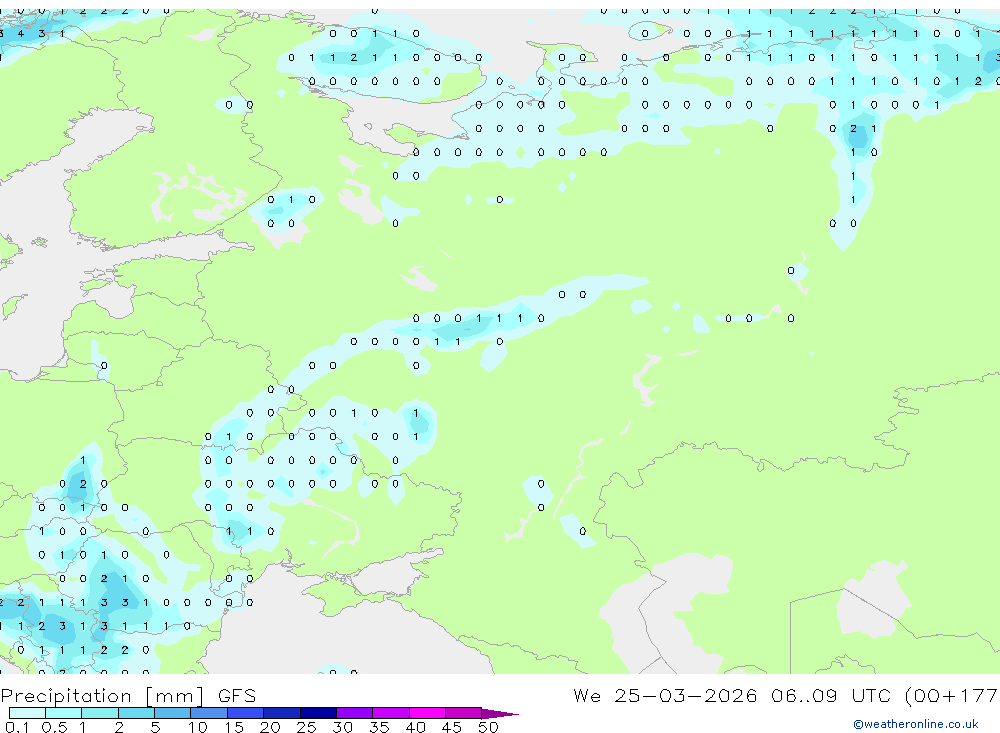Click the 20–25 mm dark blue swatch
Viewport: 1000px width, 733px height.
click(x=282, y=713)
